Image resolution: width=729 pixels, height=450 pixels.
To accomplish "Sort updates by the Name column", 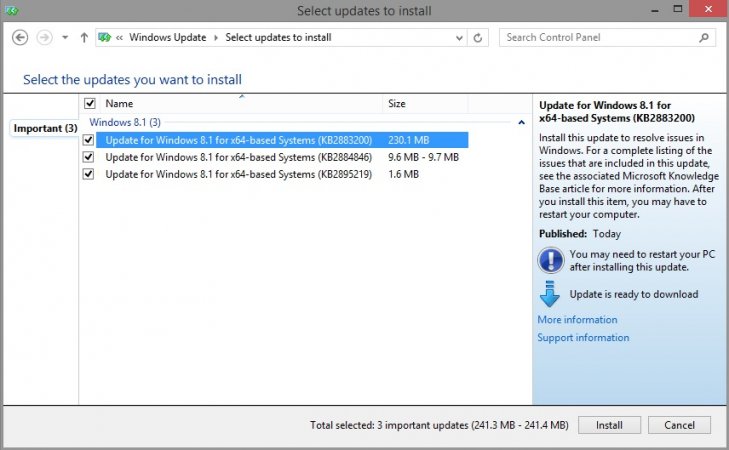I will [x=119, y=103].
